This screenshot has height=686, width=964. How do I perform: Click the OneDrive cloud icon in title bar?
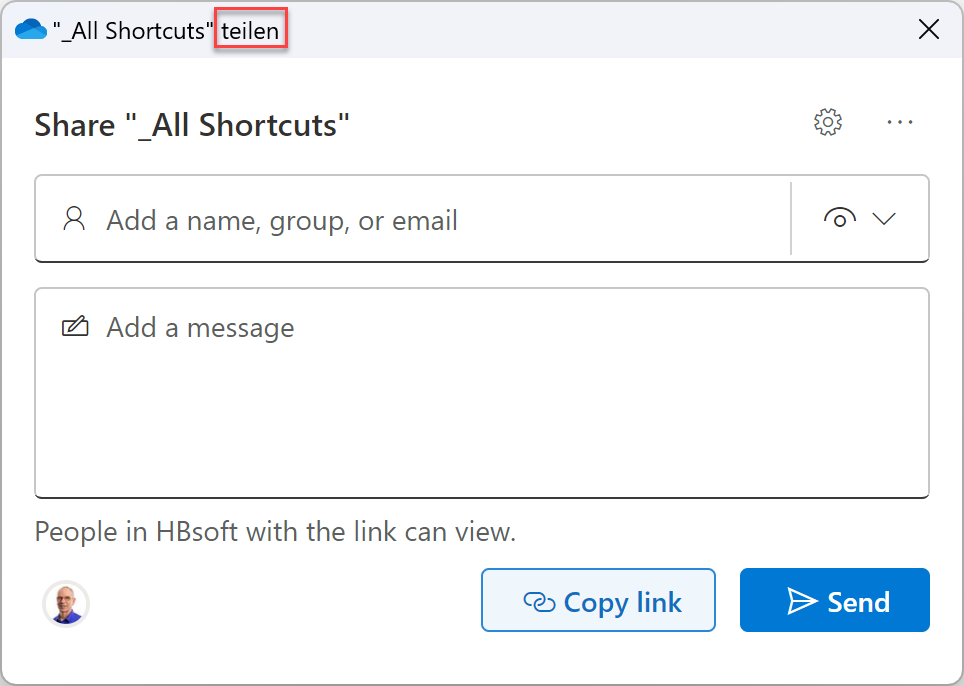(31, 30)
